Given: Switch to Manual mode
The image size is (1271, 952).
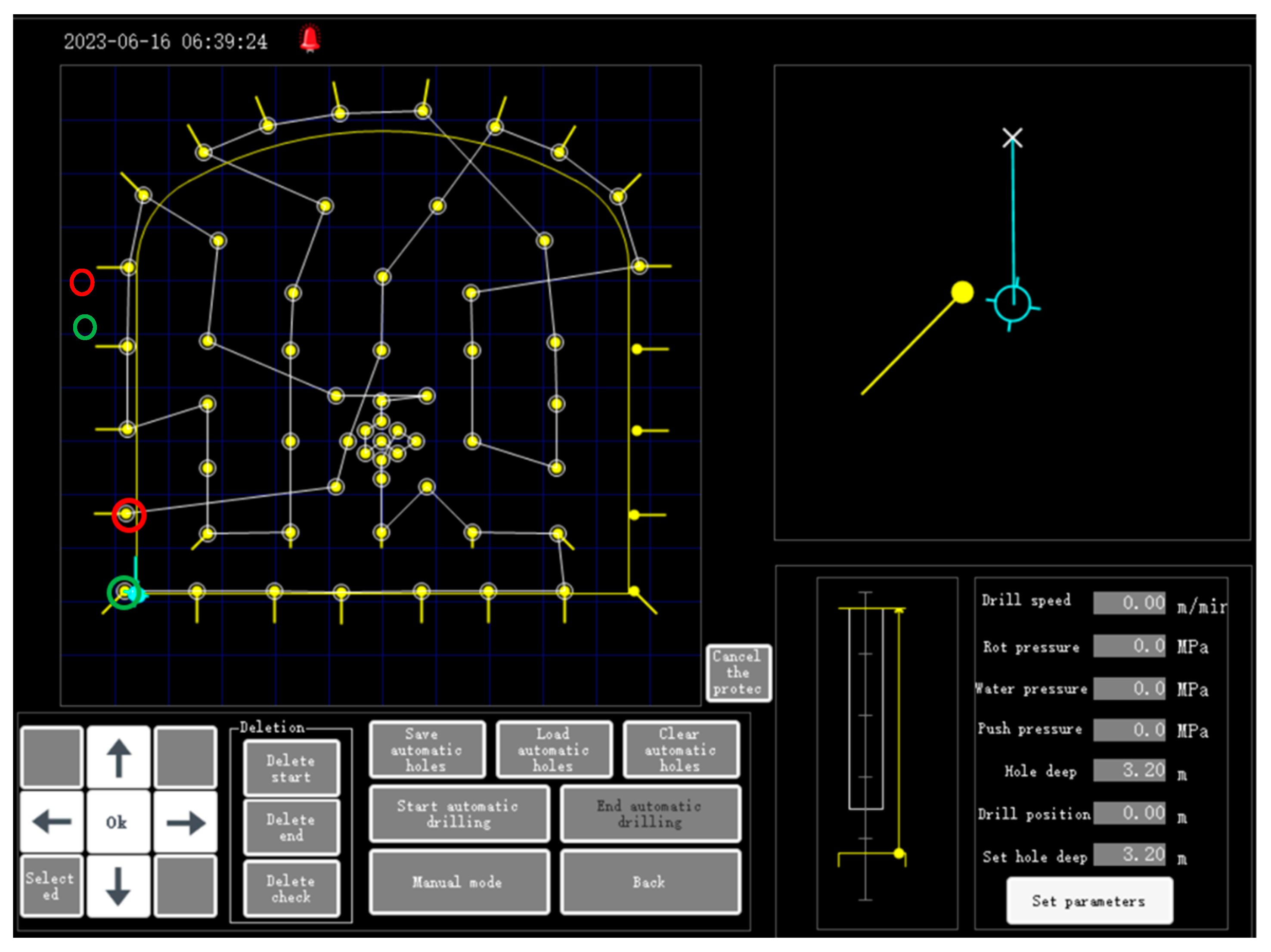Looking at the screenshot, I should [459, 882].
